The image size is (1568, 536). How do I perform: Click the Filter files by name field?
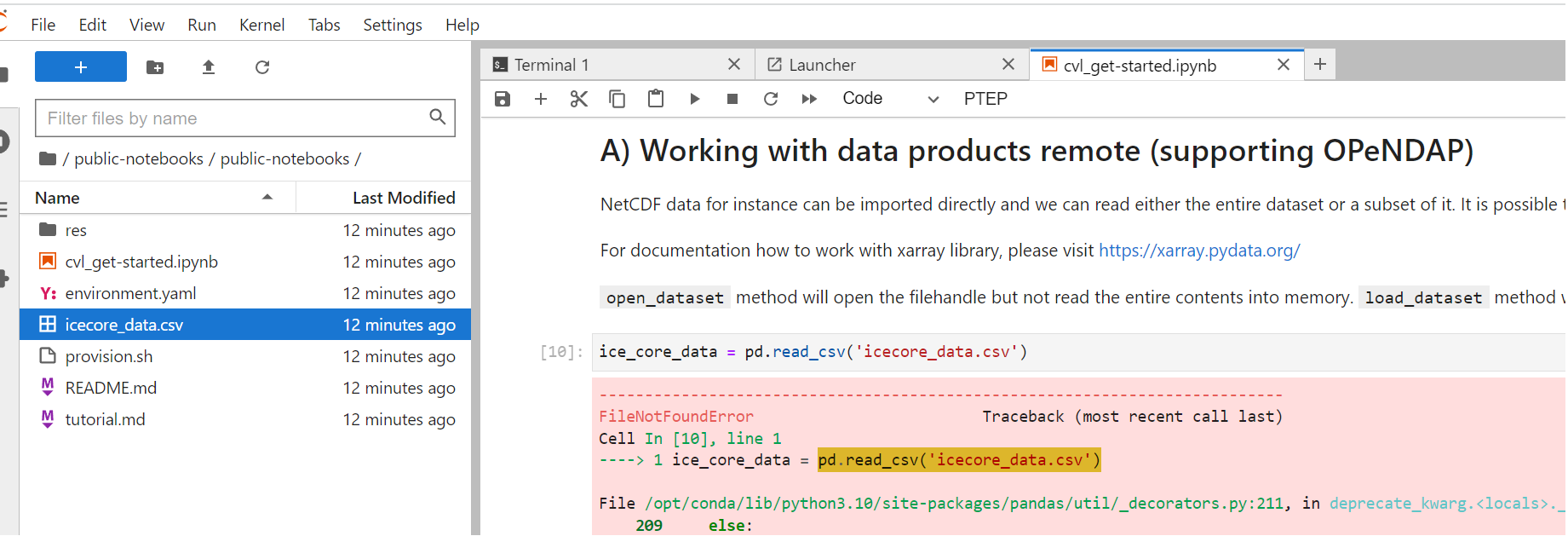point(245,118)
